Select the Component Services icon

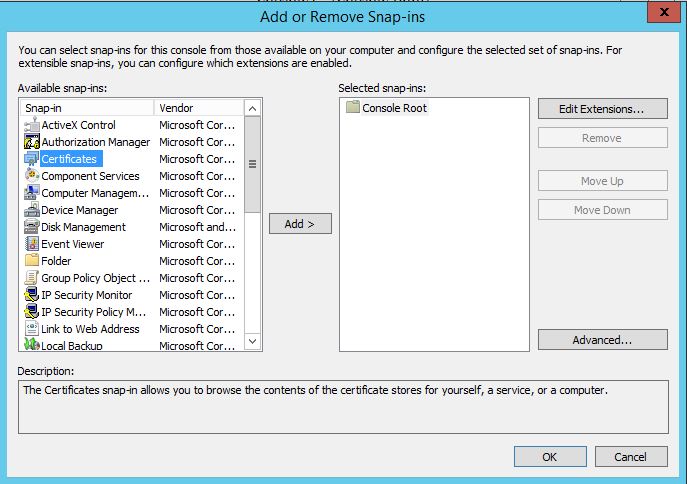pyautogui.click(x=30, y=176)
